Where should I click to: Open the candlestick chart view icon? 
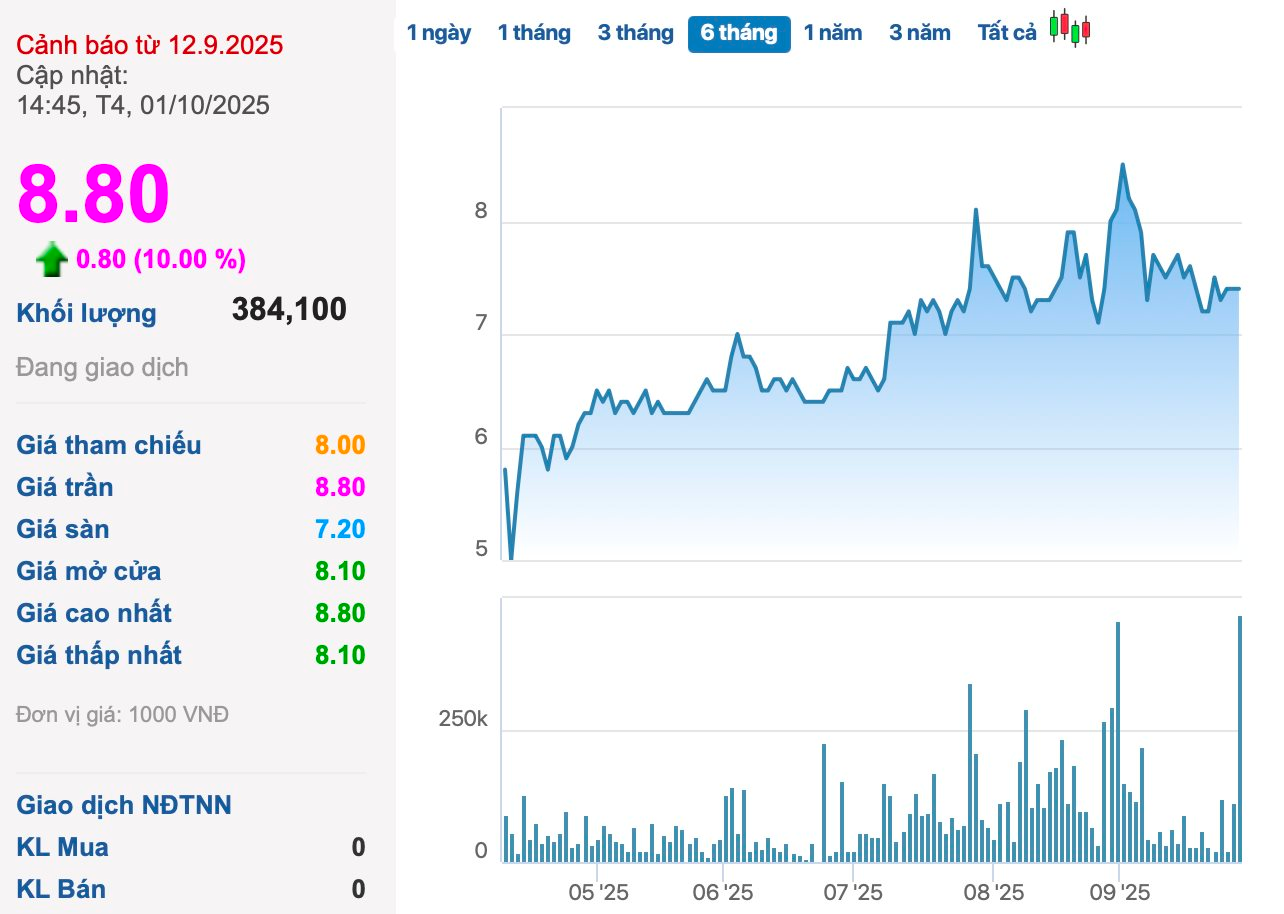point(1069,28)
